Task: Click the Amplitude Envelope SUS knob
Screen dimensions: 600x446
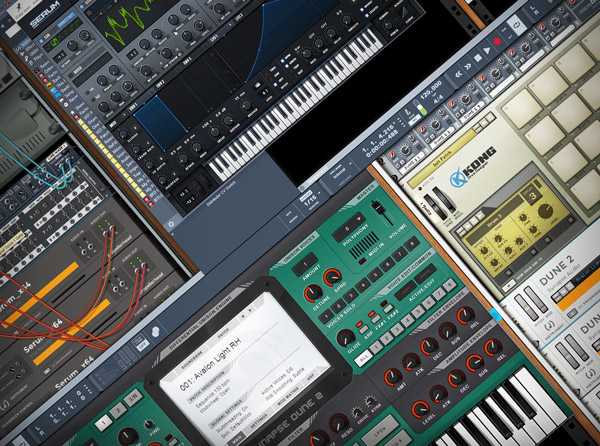Action: (474, 363)
